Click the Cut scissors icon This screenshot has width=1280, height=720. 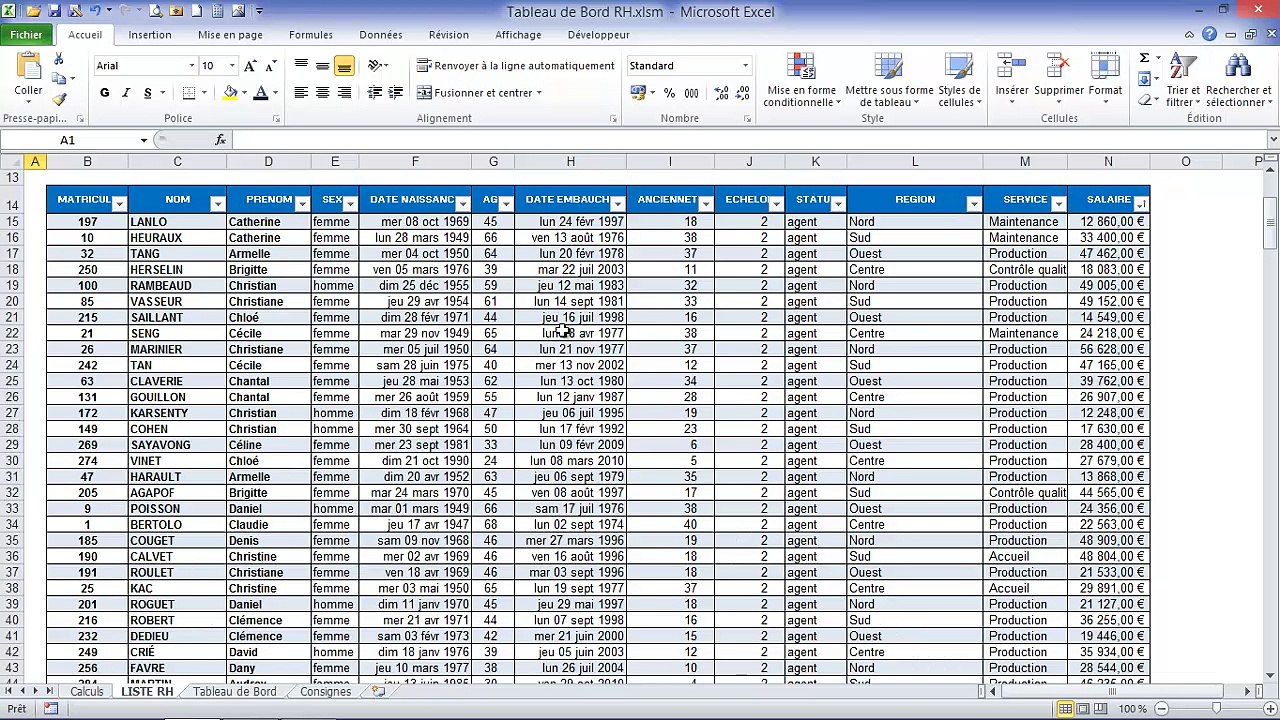coord(58,59)
